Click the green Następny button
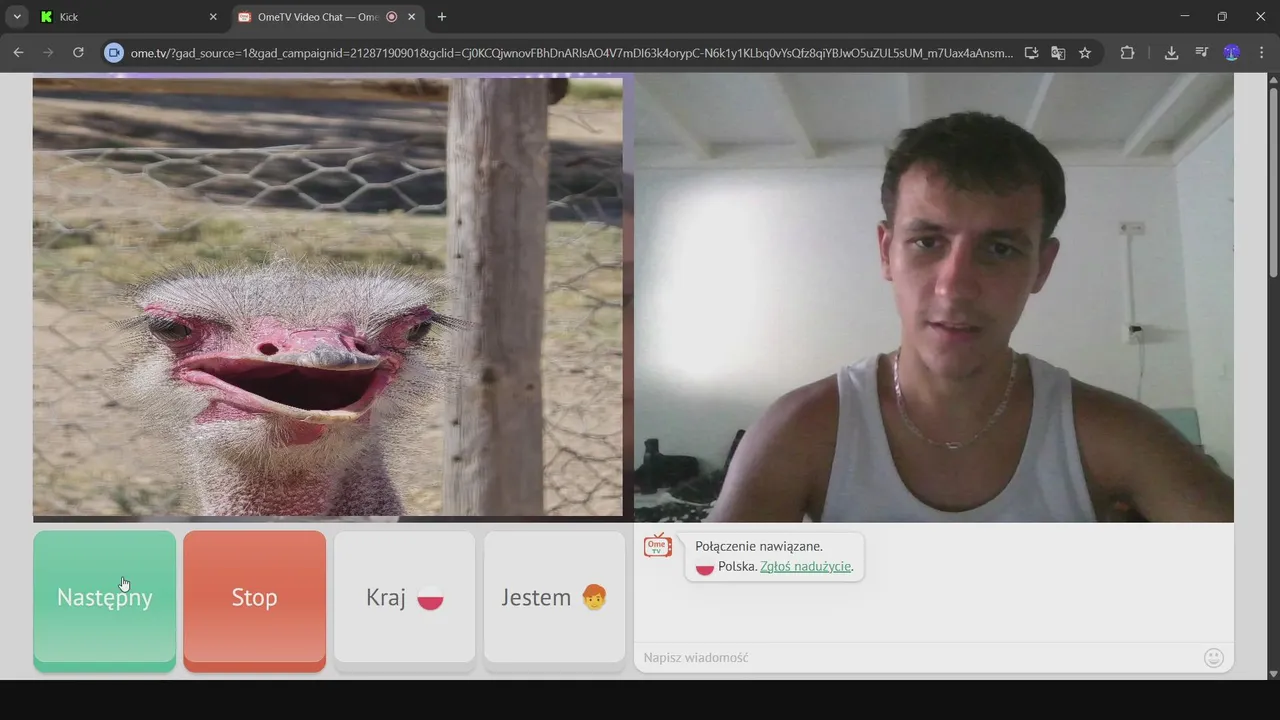 [x=104, y=600]
